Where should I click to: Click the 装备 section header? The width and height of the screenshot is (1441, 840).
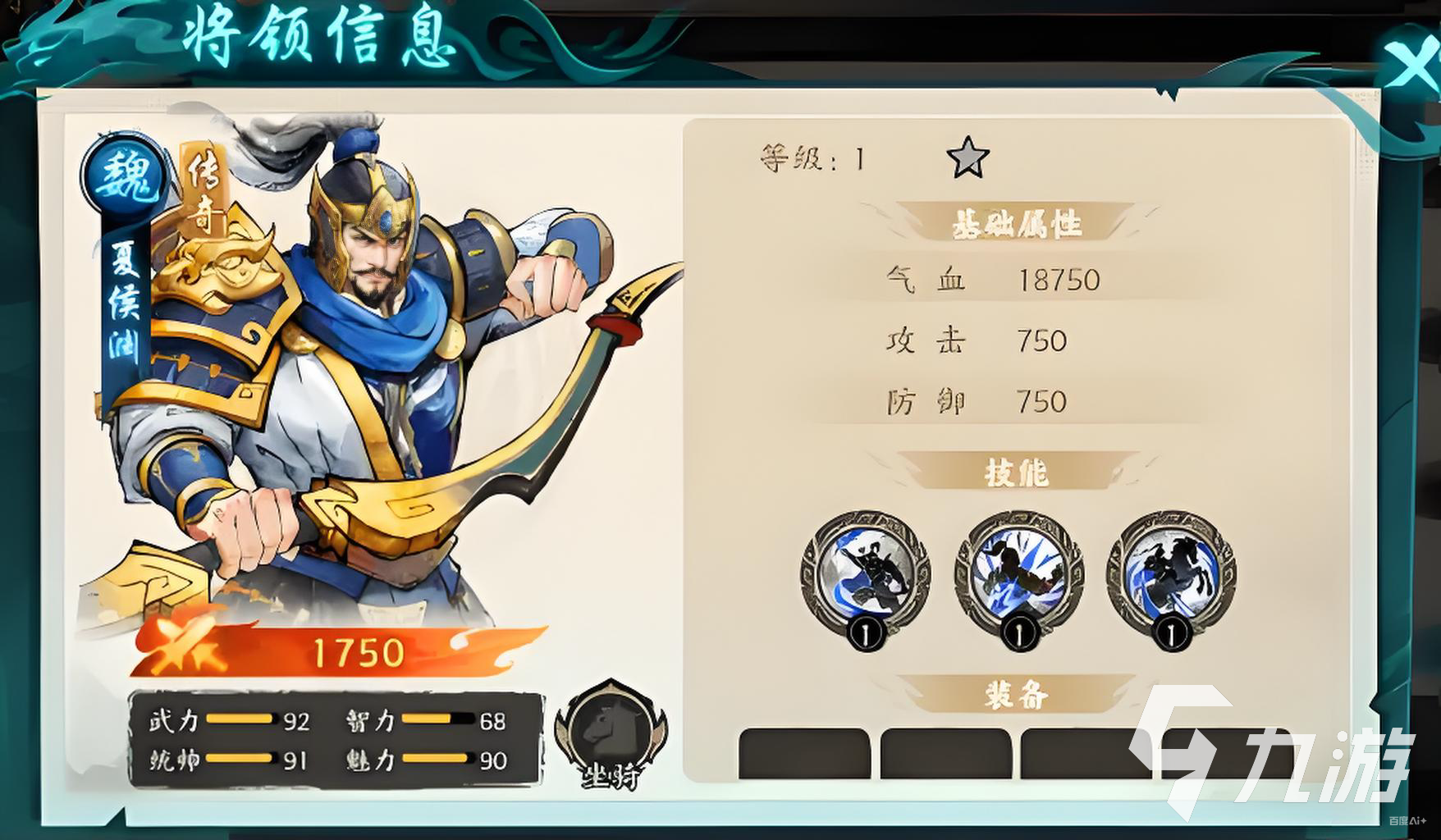pos(1016,695)
